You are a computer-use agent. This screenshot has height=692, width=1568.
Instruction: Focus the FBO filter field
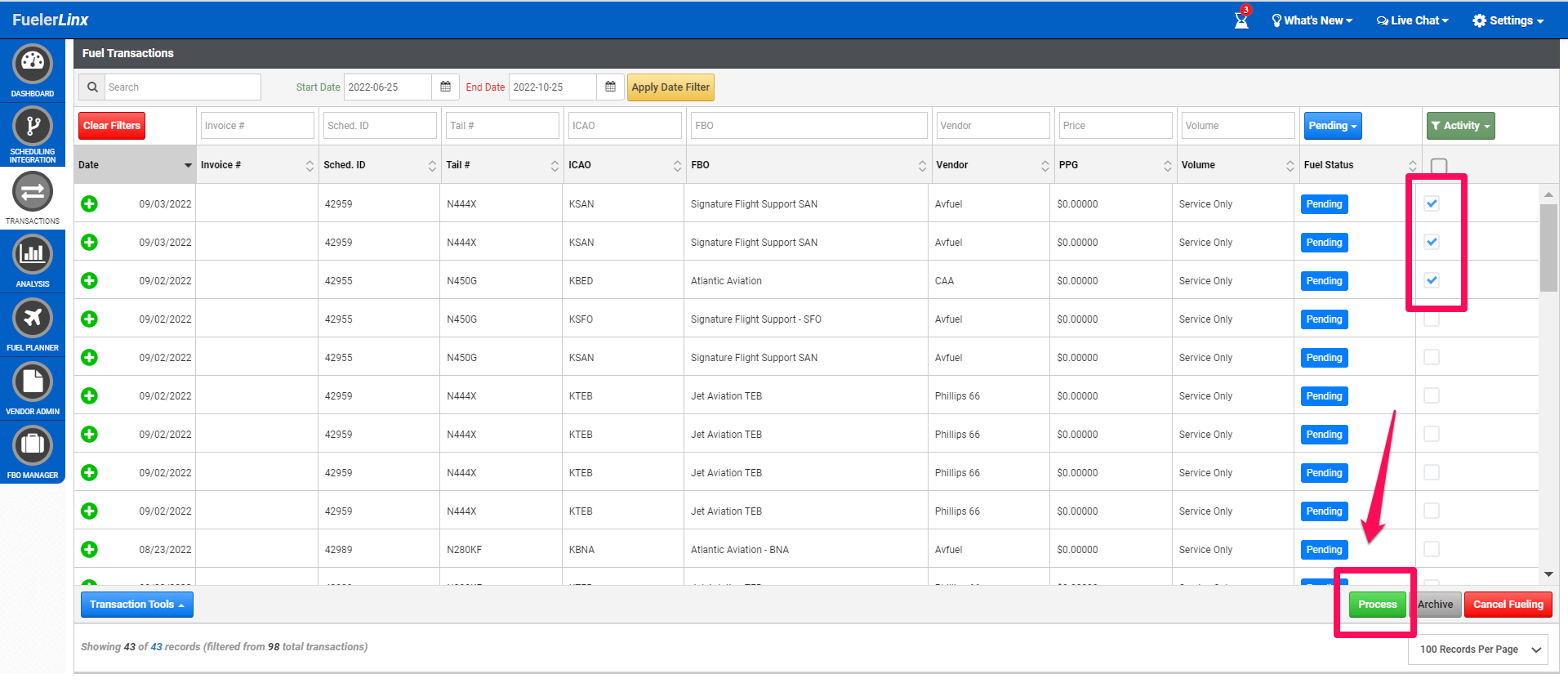[x=808, y=126]
